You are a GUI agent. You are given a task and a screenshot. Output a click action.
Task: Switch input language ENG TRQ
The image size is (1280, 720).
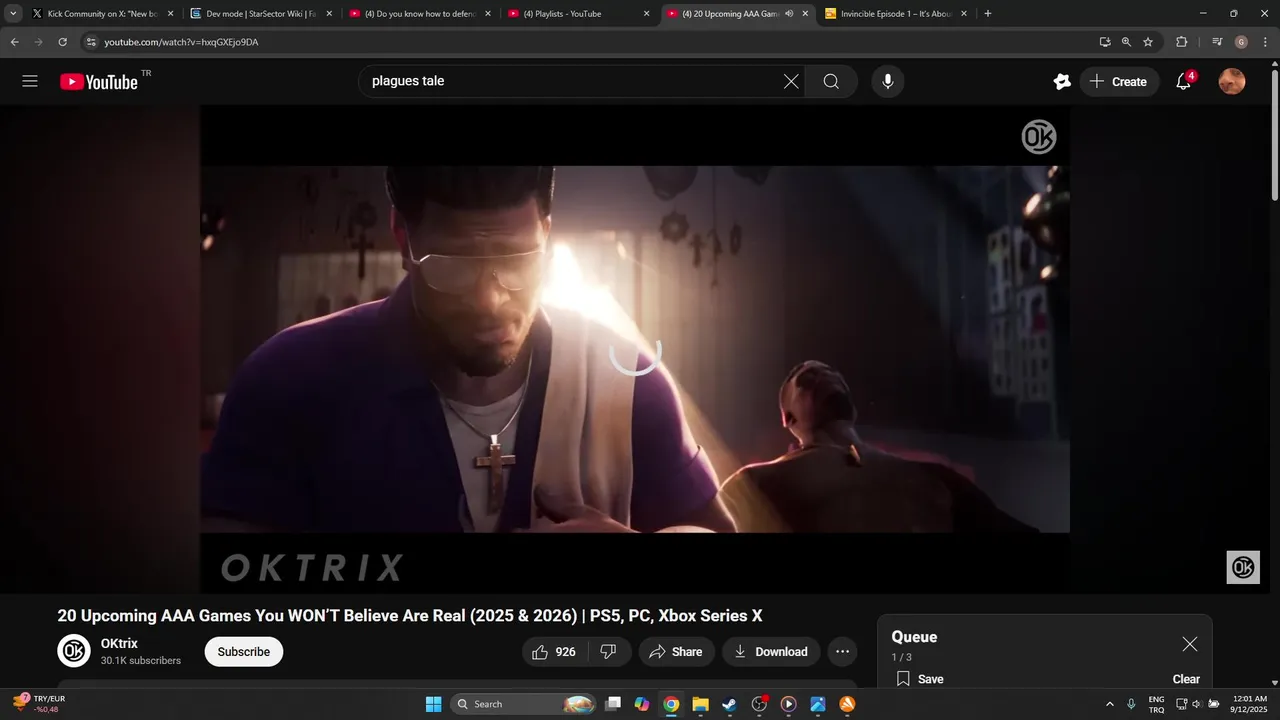[x=1156, y=704]
